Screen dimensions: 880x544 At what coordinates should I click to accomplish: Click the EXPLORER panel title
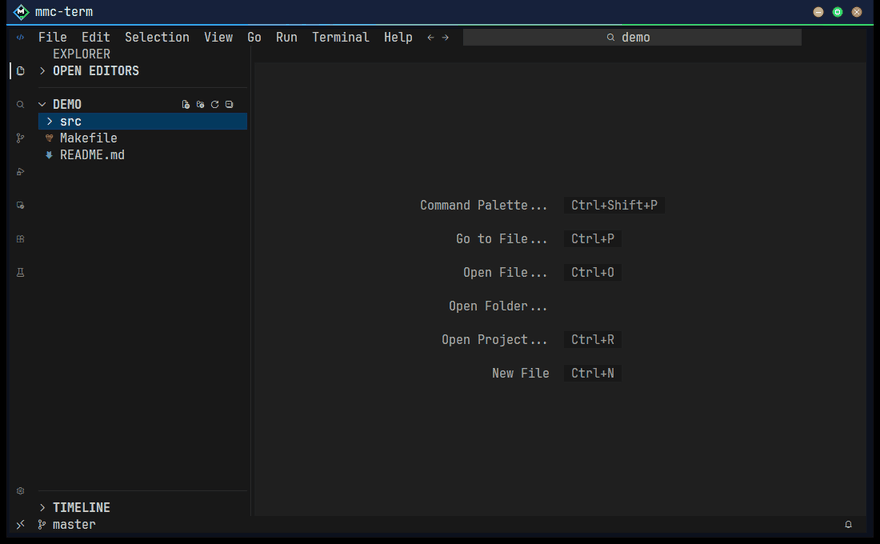81,54
